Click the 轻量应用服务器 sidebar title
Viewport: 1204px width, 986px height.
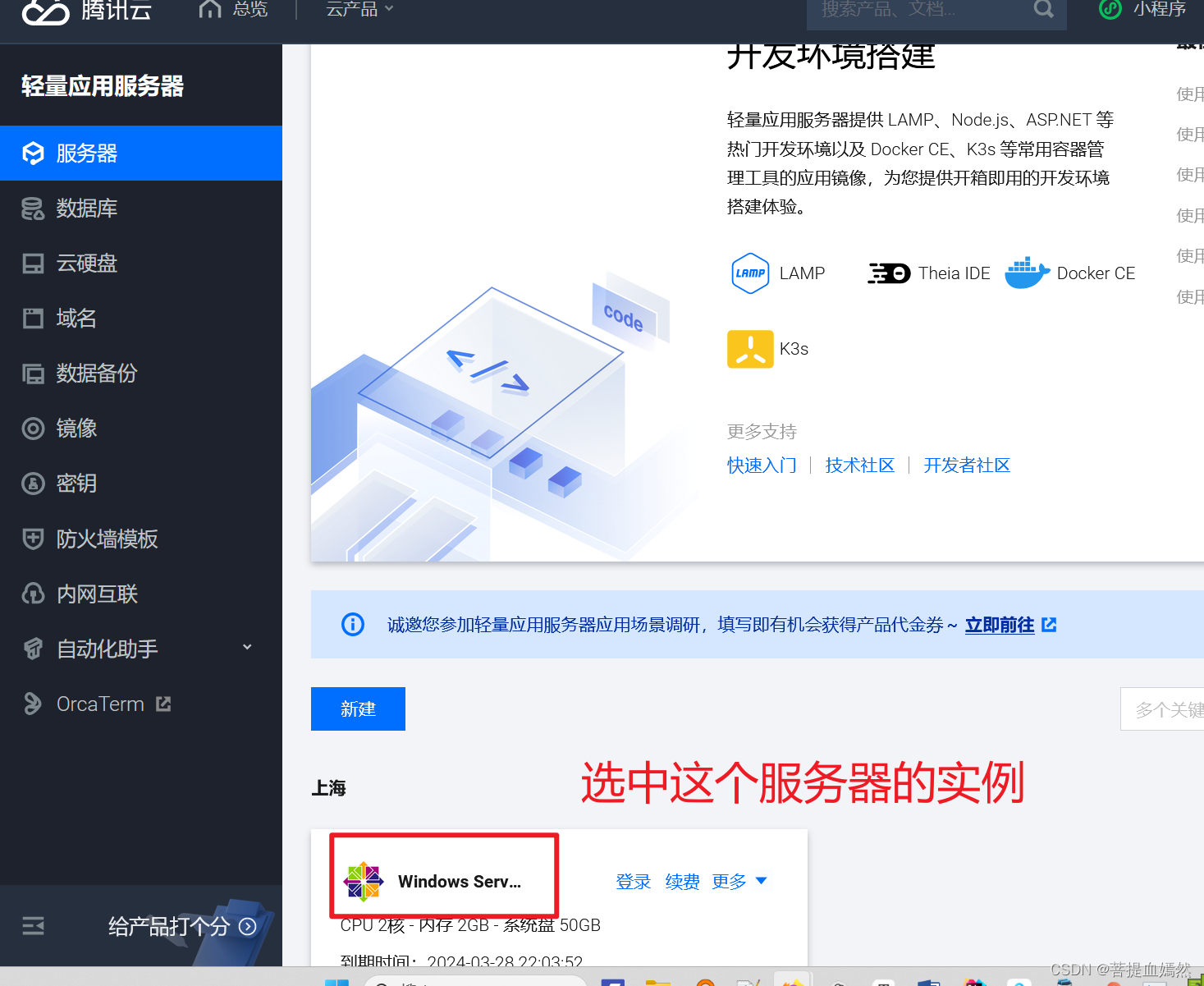point(103,85)
